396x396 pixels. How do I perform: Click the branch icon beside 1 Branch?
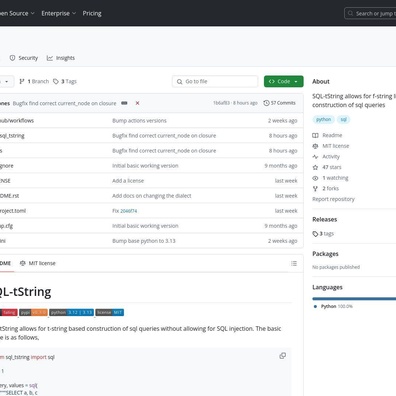[22, 81]
